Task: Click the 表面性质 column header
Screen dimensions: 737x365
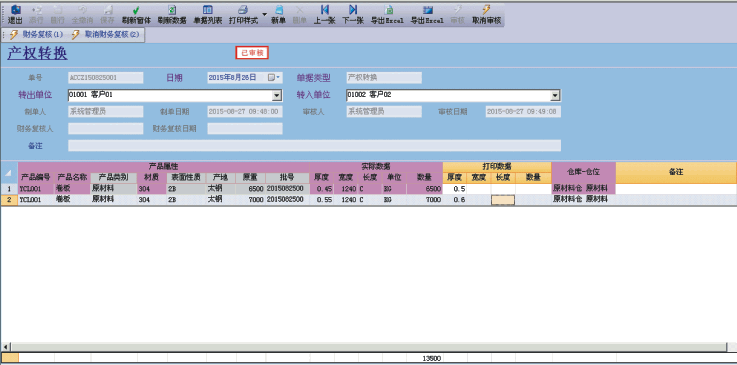Action: (x=186, y=178)
